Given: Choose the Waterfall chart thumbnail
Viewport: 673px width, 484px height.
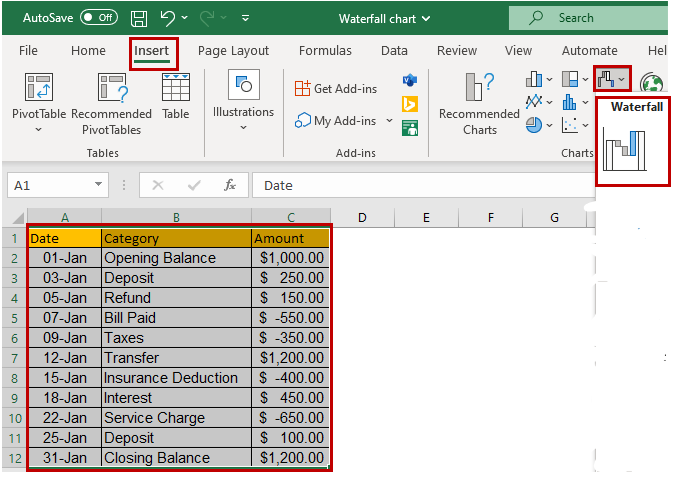Looking at the screenshot, I should (x=624, y=150).
